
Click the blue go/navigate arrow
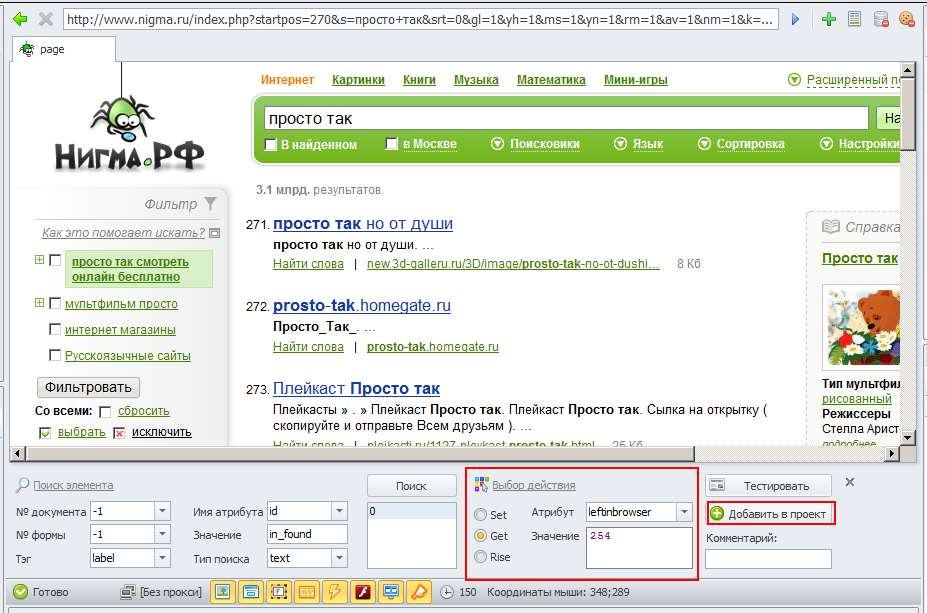point(795,20)
